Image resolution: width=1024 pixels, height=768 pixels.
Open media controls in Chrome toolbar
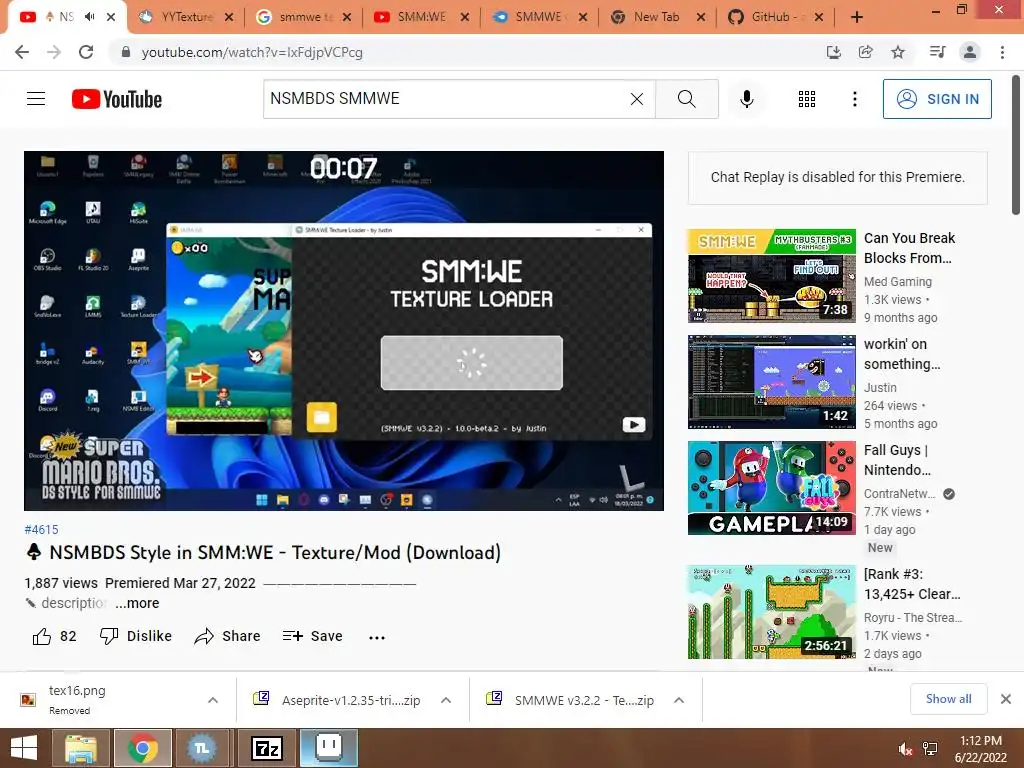[x=937, y=52]
